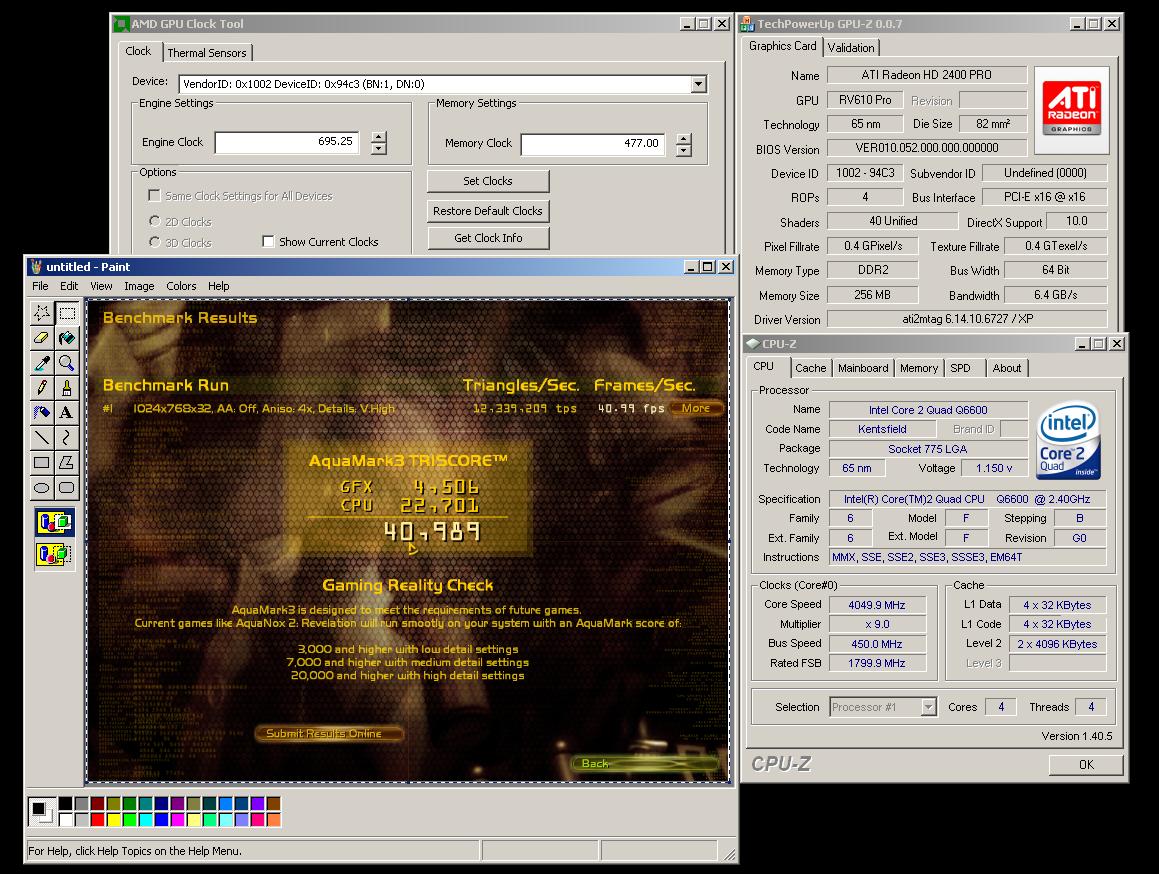The width and height of the screenshot is (1159, 874).
Task: Click OK in the CPU-Z window
Action: [1086, 765]
